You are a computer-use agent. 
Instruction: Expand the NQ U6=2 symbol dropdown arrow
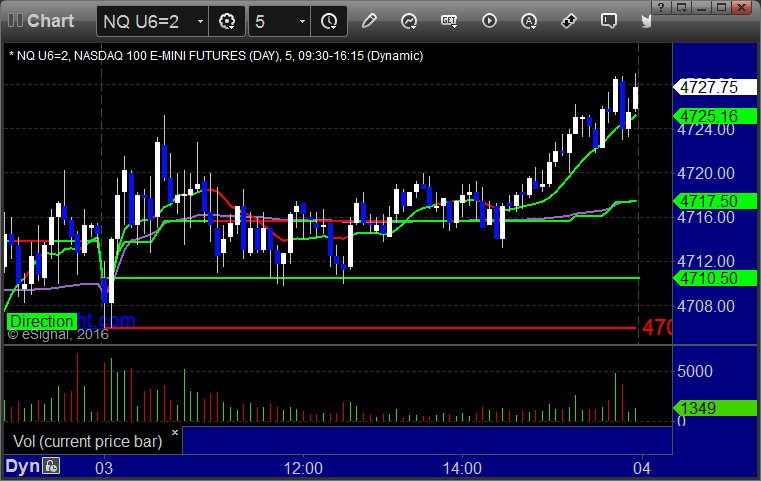[200, 21]
